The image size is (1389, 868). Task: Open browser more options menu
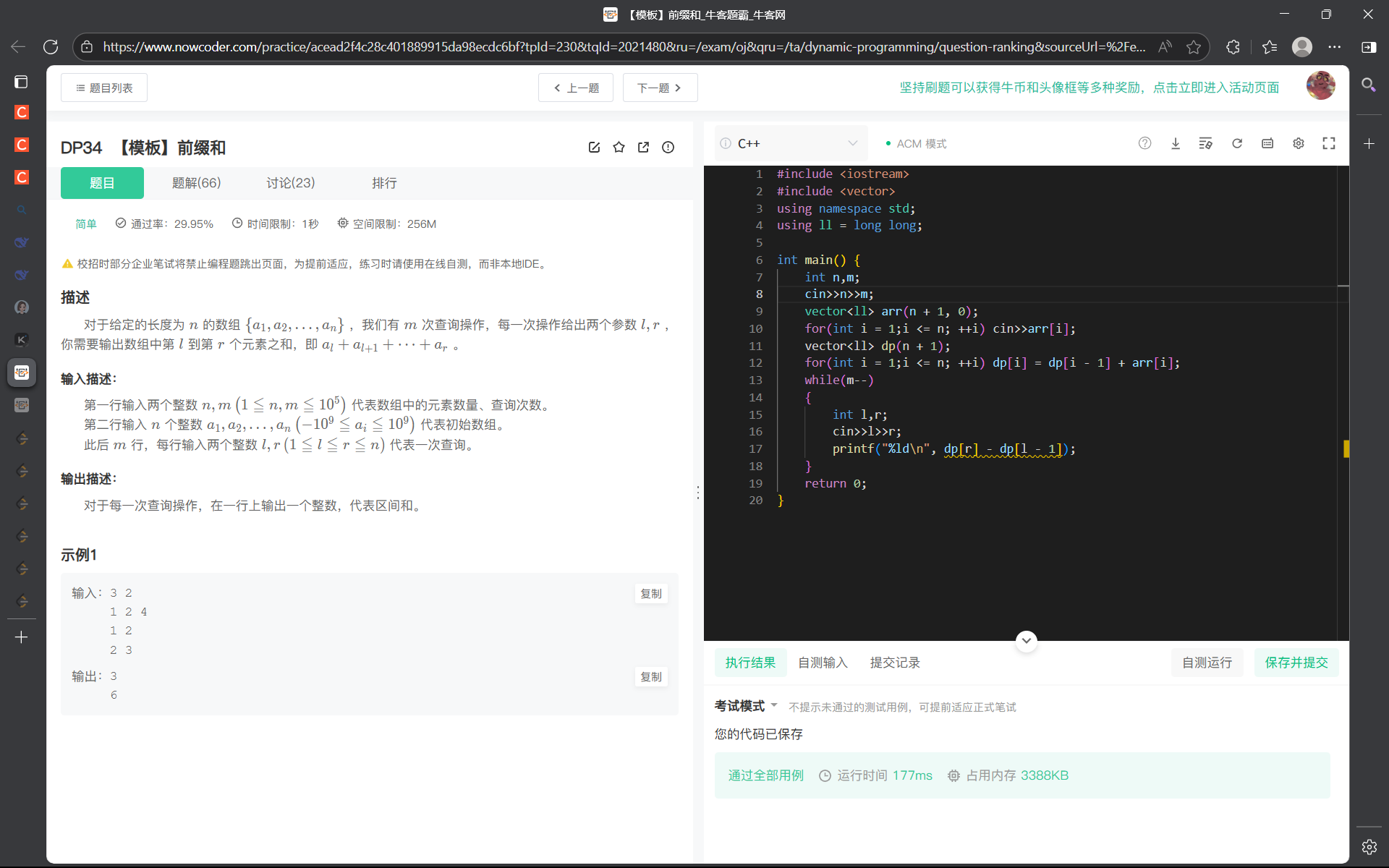1335,47
